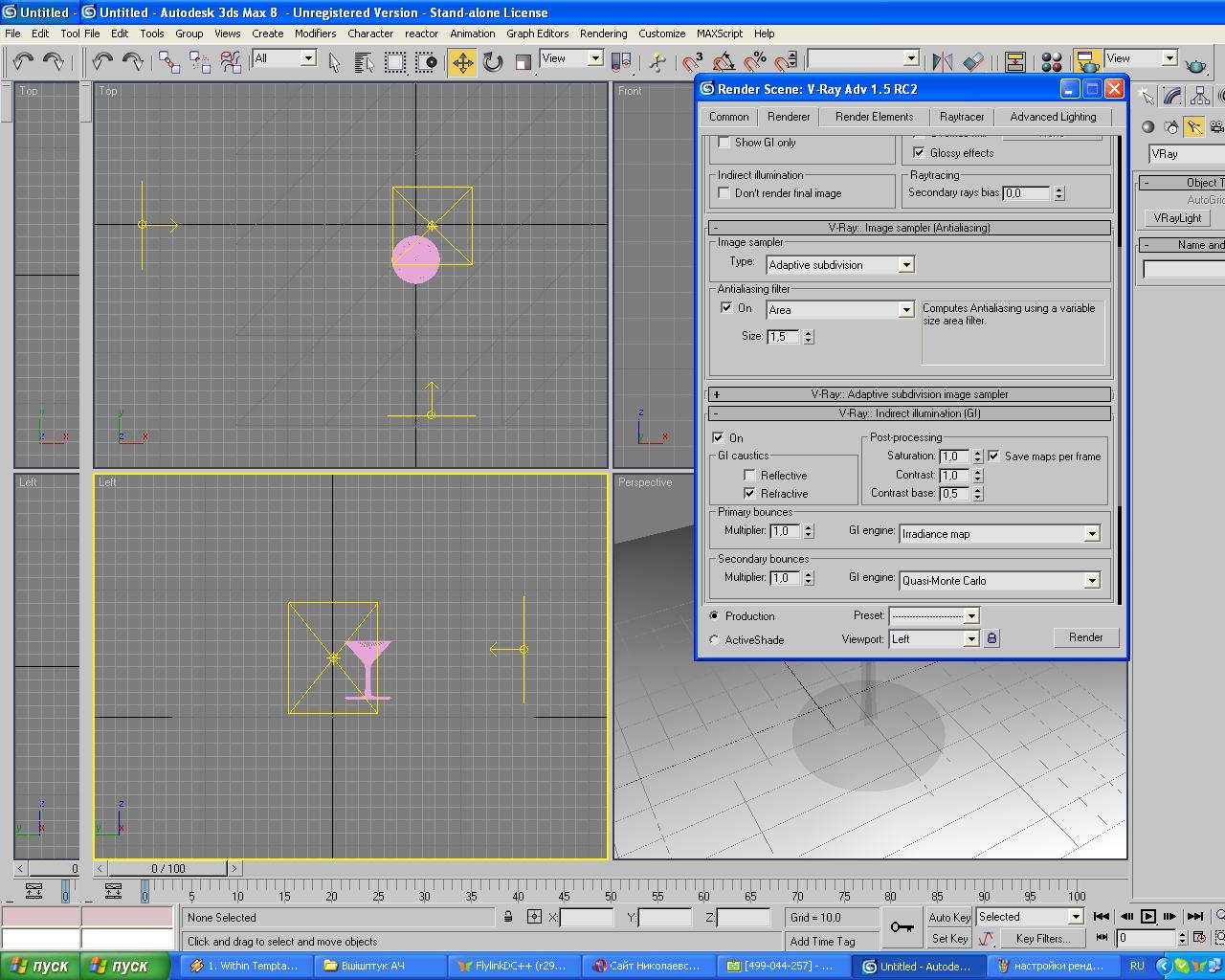Toggle the Angle Snap icon
The width and height of the screenshot is (1225, 980).
click(x=724, y=62)
